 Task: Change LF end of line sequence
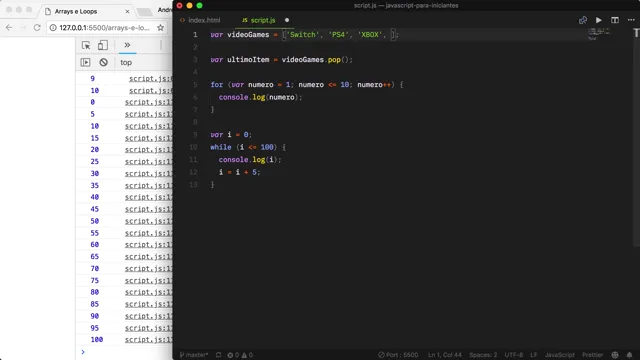pos(533,355)
